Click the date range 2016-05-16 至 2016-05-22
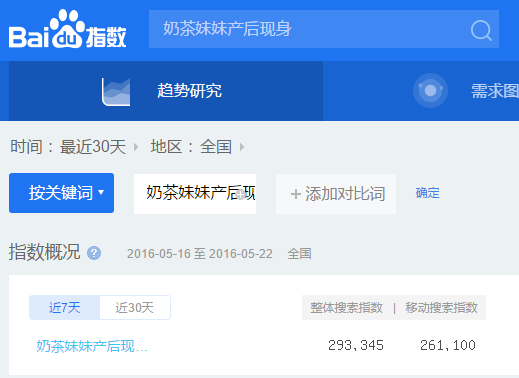 pyautogui.click(x=200, y=254)
